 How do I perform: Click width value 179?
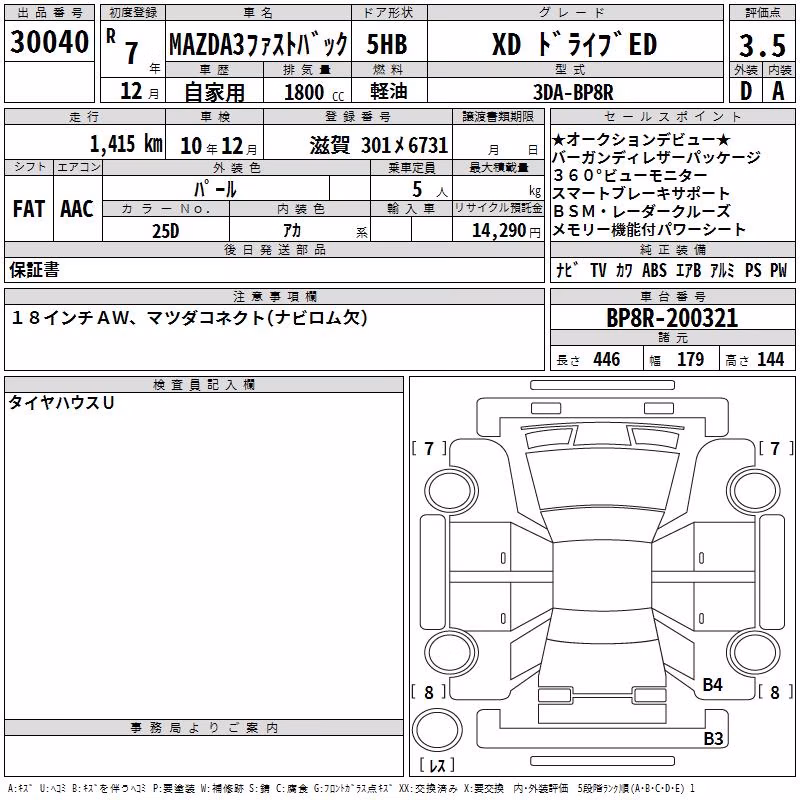click(x=690, y=359)
